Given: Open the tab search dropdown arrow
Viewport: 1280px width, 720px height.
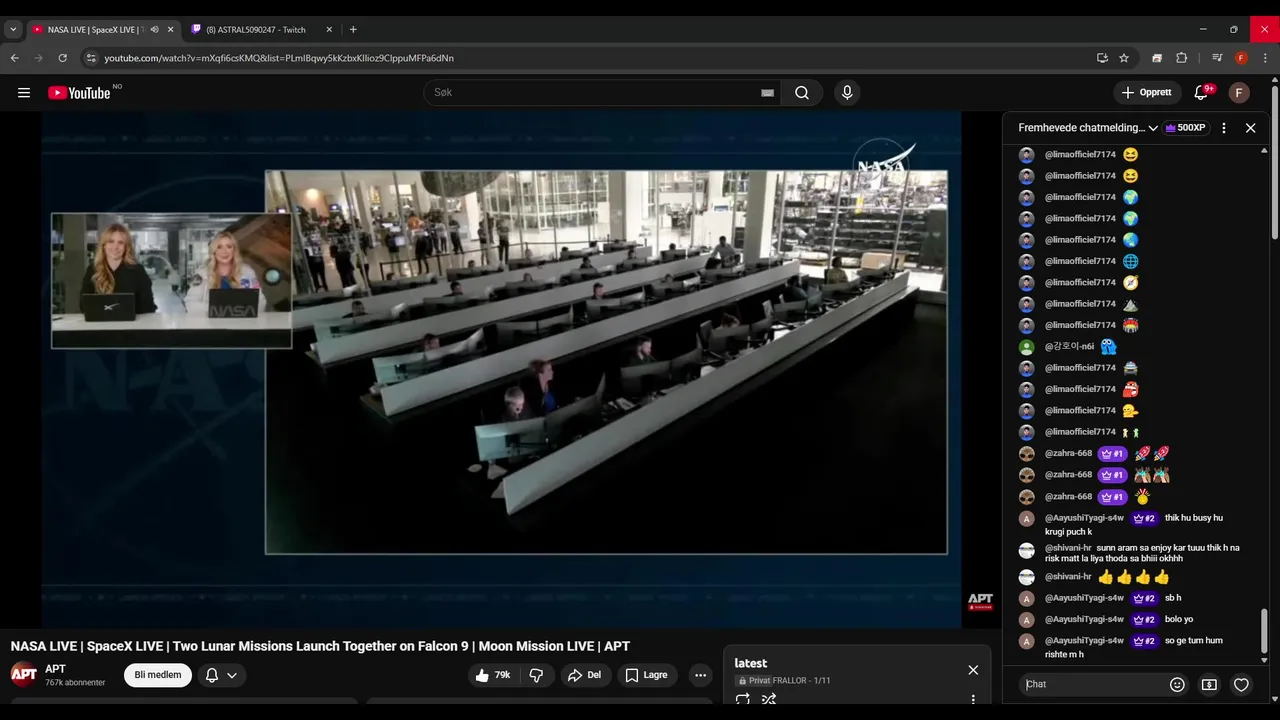Looking at the screenshot, I should (x=13, y=30).
